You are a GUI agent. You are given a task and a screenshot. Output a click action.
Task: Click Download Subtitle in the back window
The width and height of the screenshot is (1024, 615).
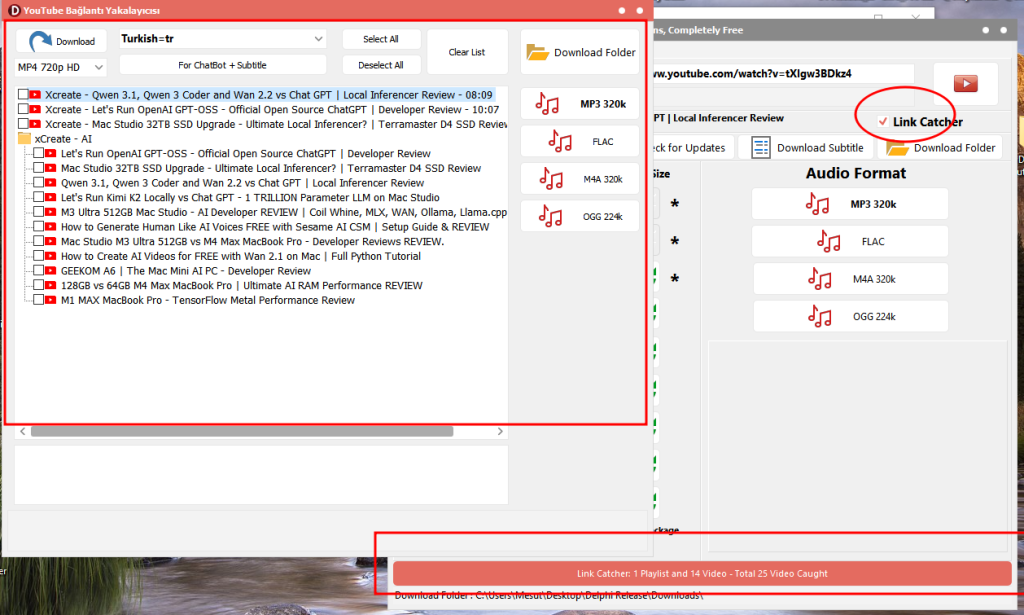[807, 148]
